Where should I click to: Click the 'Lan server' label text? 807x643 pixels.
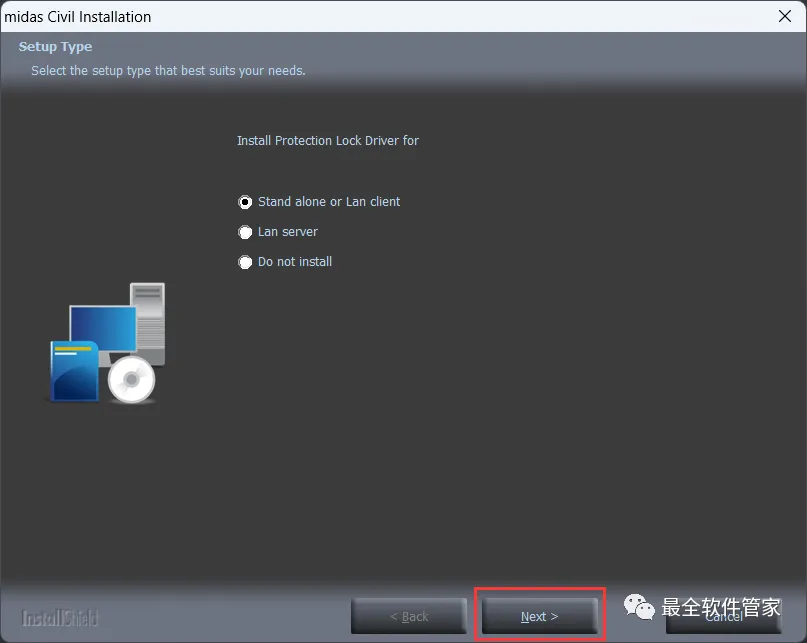(x=288, y=232)
